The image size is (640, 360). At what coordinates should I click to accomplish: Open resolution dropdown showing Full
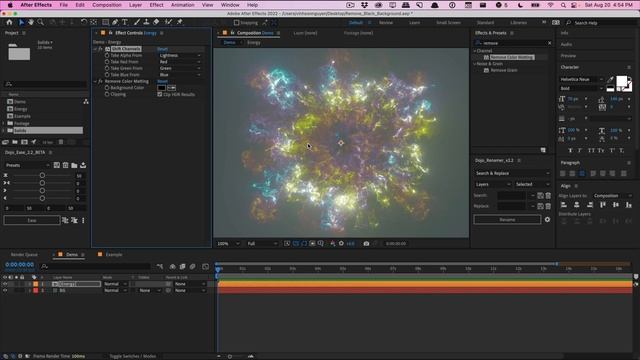pyautogui.click(x=262, y=244)
